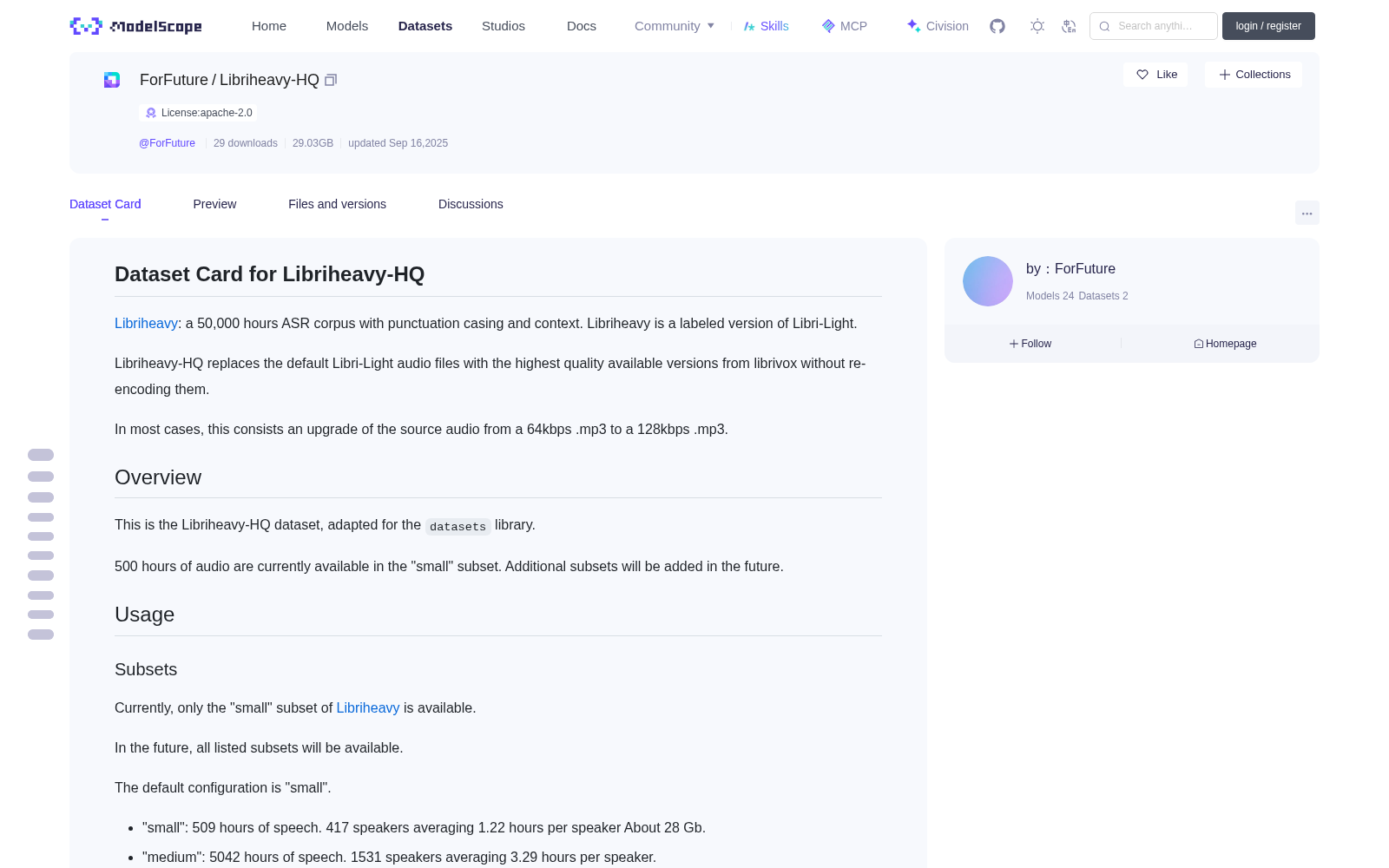Open the MCP section
This screenshot has width=1389, height=868.
click(844, 26)
